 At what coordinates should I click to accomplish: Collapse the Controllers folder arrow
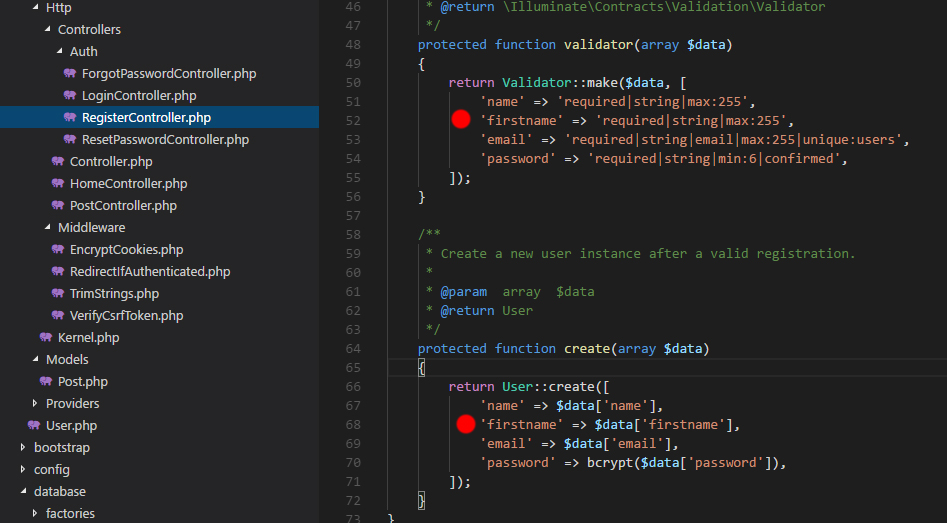pyautogui.click(x=48, y=29)
